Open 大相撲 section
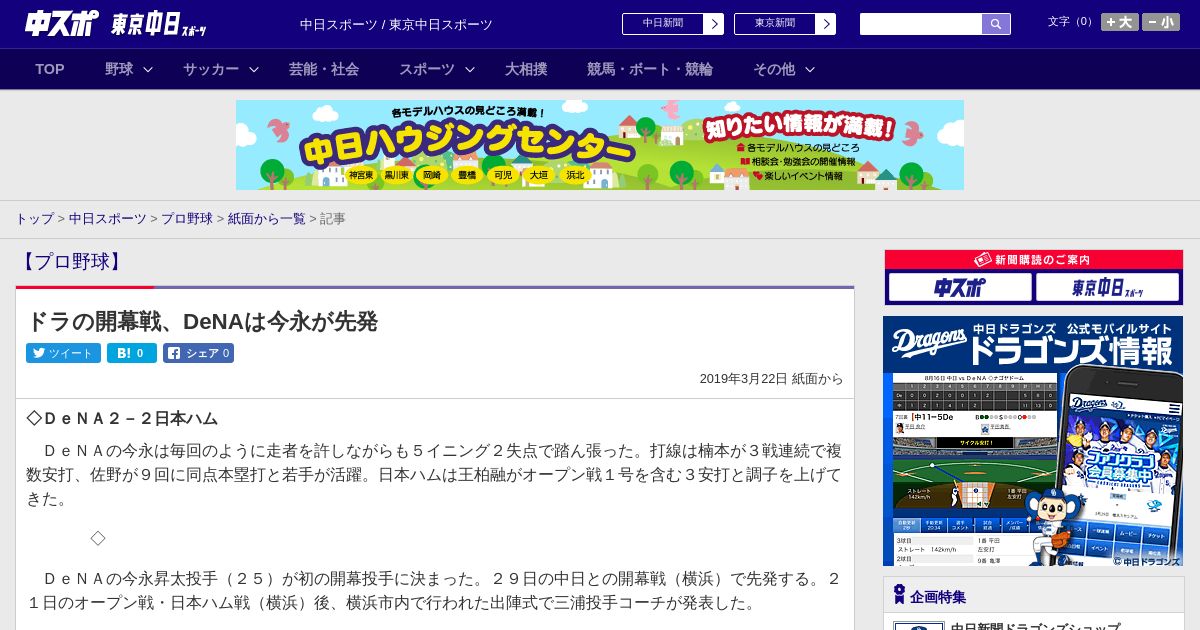The image size is (1200, 630). click(x=526, y=69)
